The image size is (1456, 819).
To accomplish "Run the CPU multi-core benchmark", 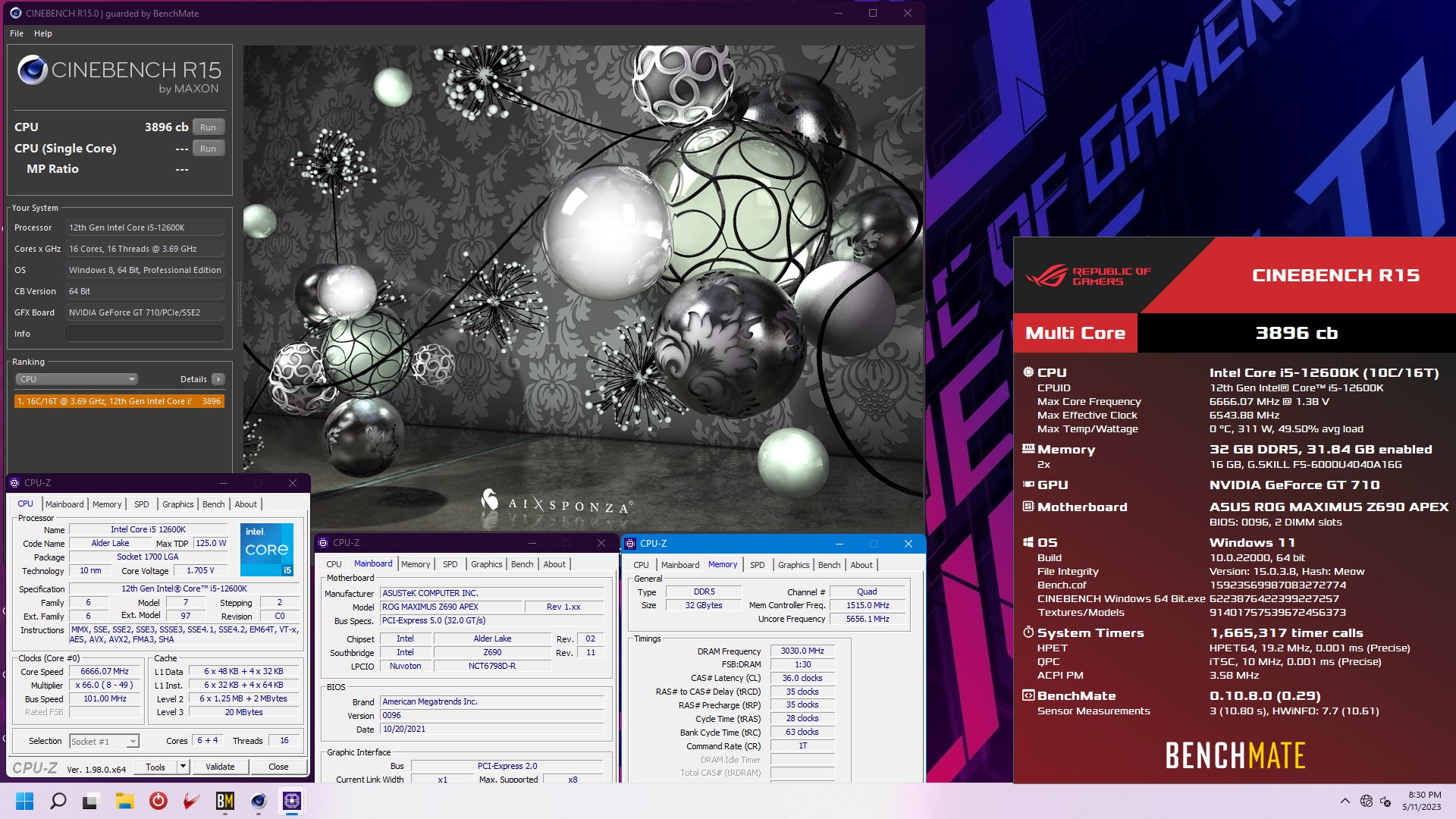I will point(209,127).
